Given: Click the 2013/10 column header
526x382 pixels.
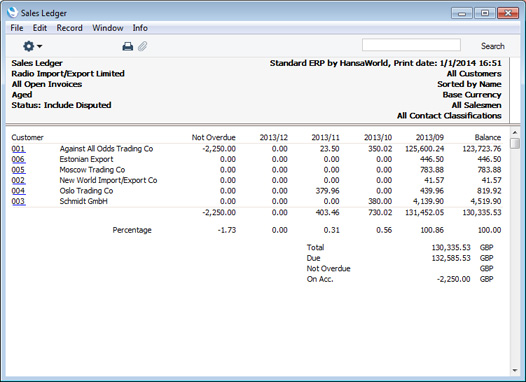Looking at the screenshot, I should coord(378,138).
